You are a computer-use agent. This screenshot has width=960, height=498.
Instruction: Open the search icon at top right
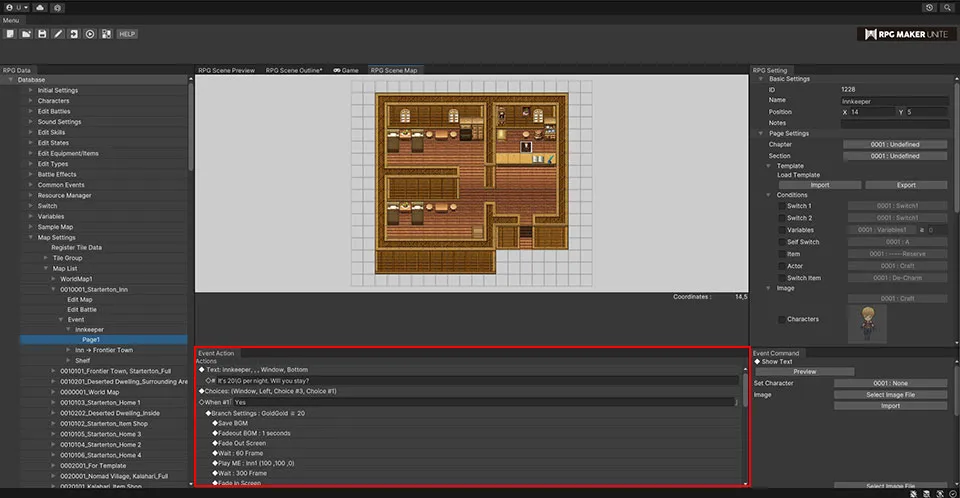[x=946, y=7]
